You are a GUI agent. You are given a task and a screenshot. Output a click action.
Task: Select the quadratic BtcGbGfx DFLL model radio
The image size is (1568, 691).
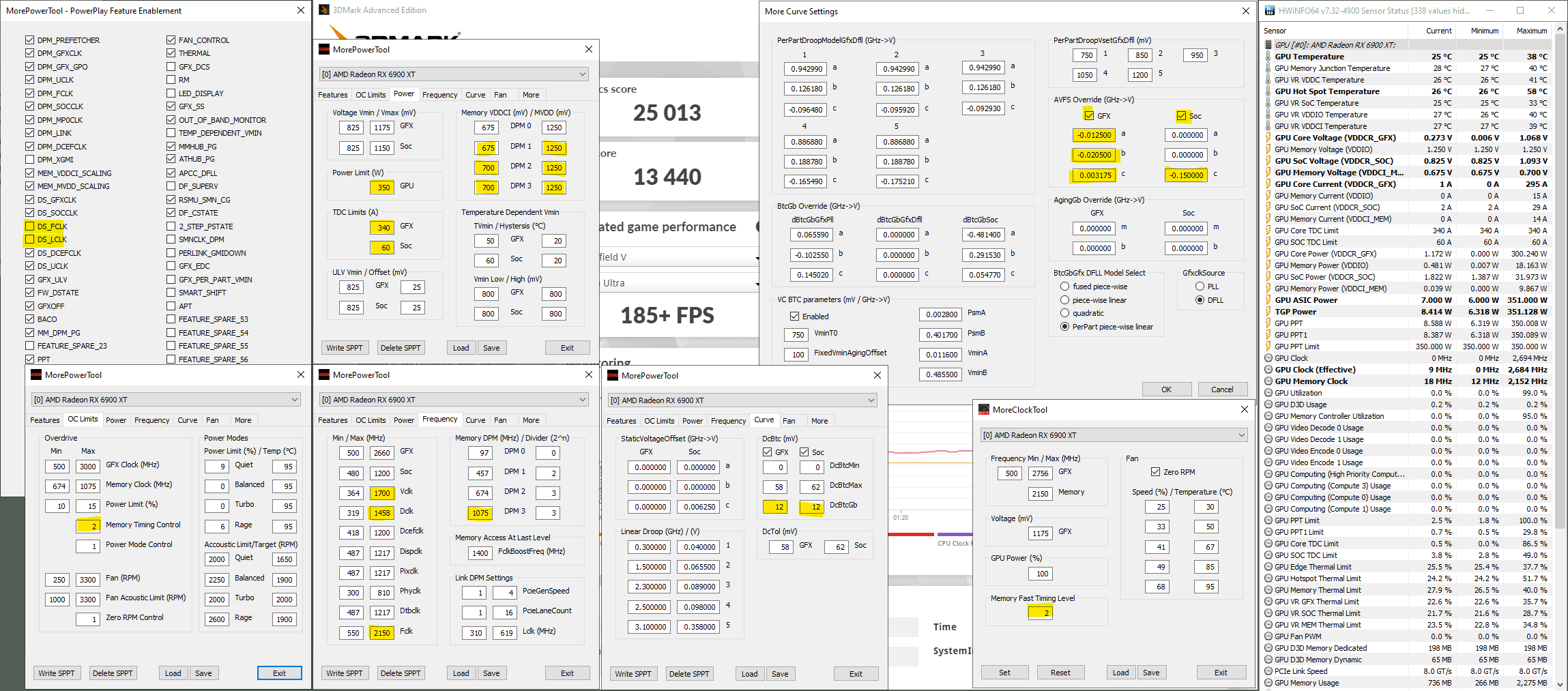pos(1064,313)
